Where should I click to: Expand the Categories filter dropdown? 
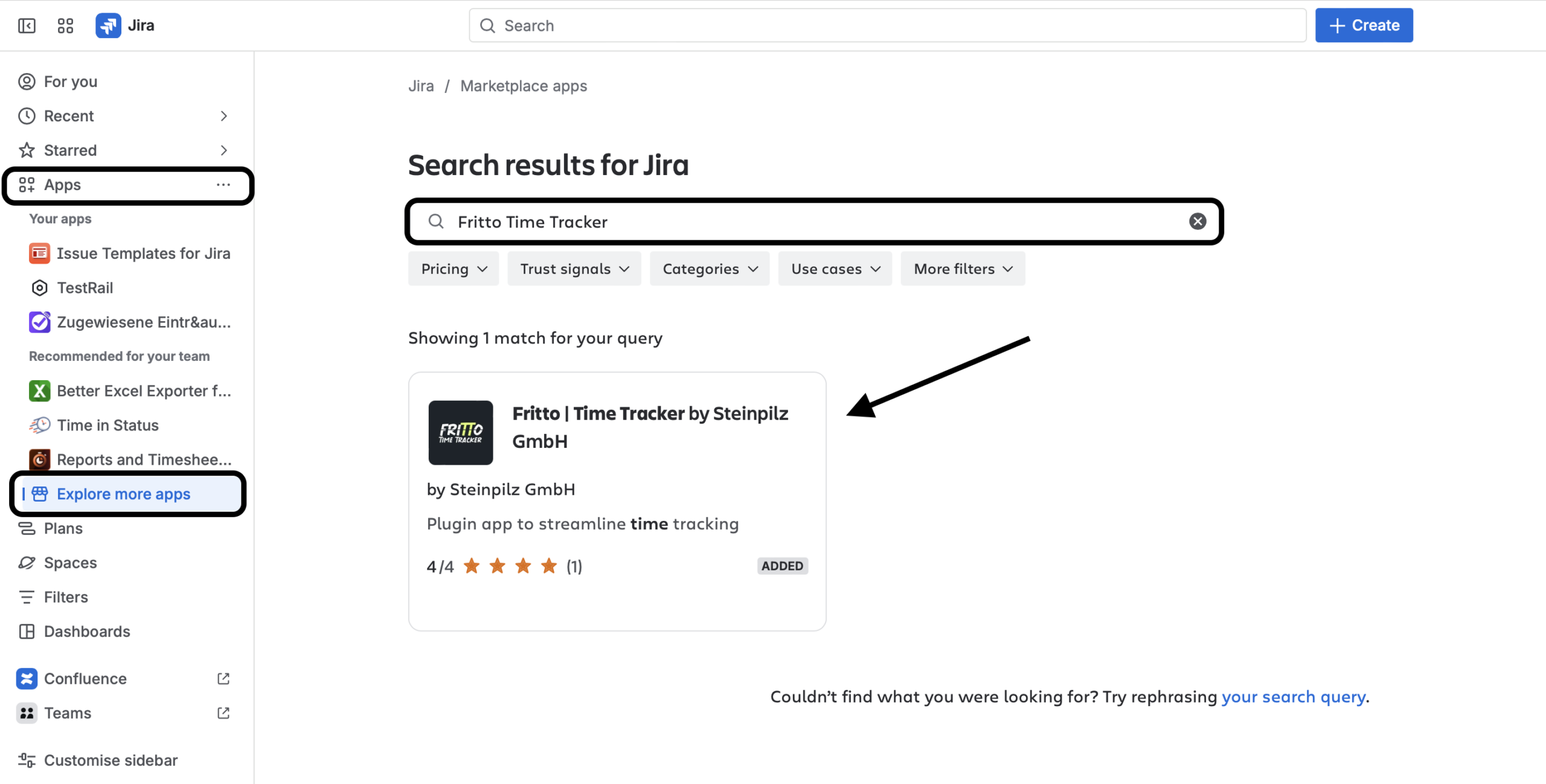click(x=710, y=269)
